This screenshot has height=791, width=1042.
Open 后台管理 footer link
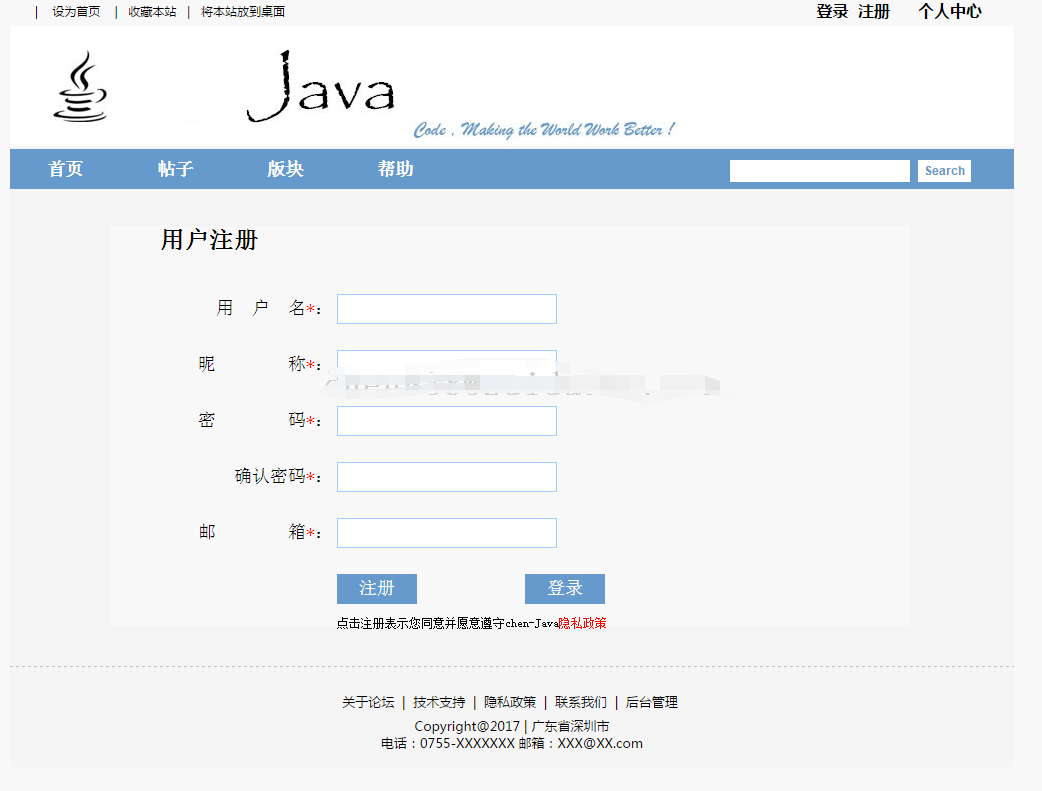coord(652,703)
